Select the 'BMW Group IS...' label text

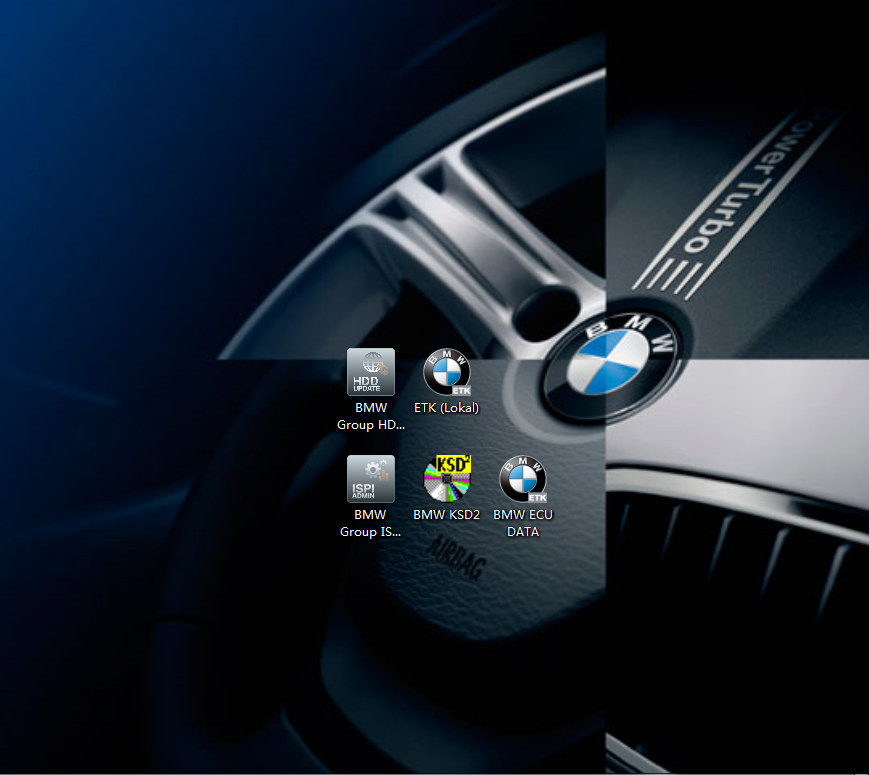point(370,523)
